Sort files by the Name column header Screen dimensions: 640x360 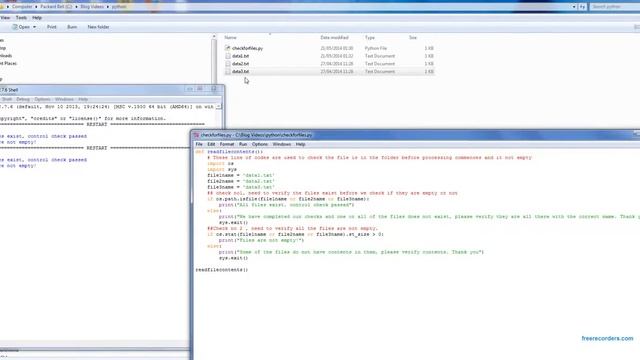(x=230, y=38)
